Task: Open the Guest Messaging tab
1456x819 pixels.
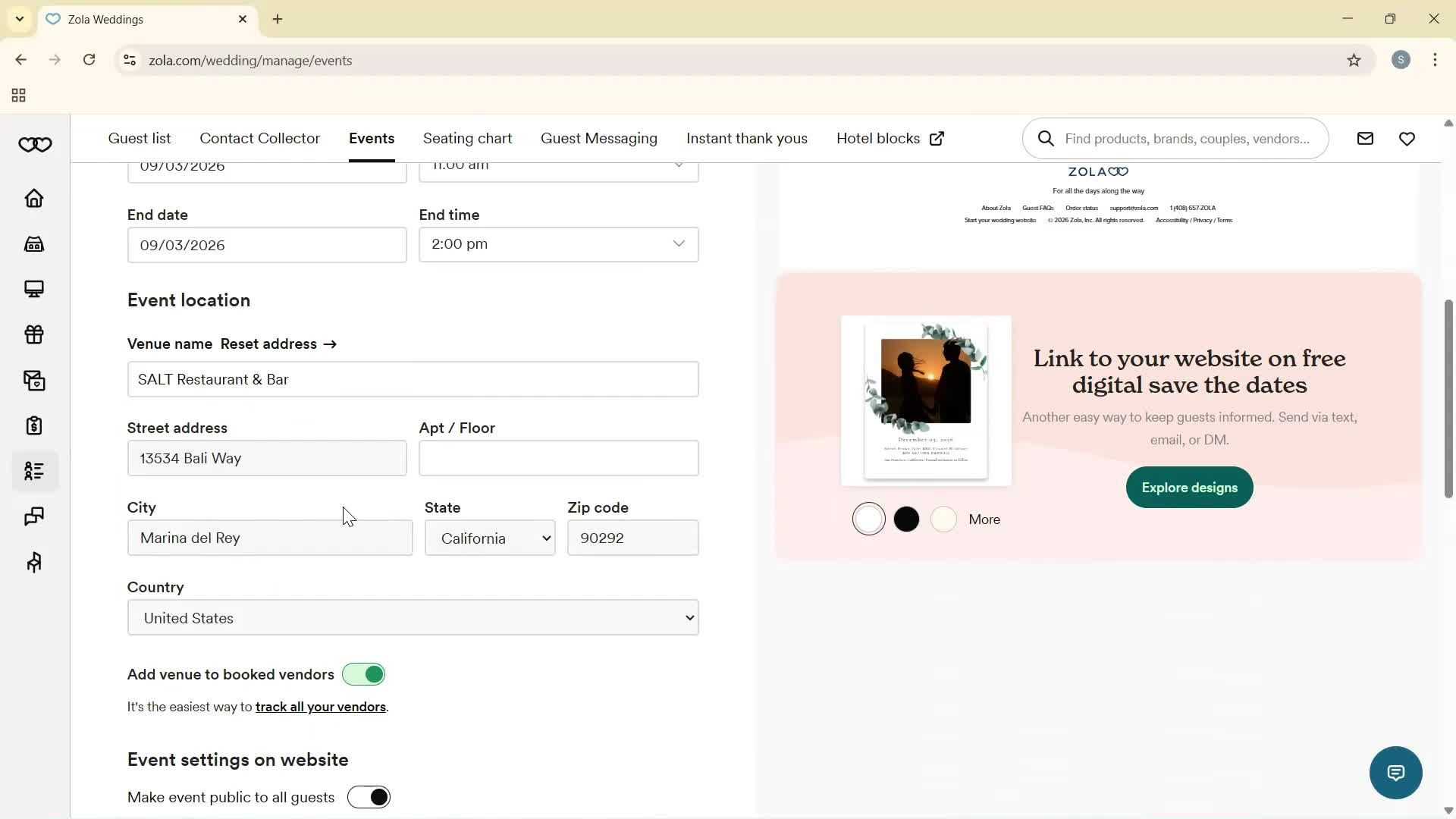Action: coord(598,138)
